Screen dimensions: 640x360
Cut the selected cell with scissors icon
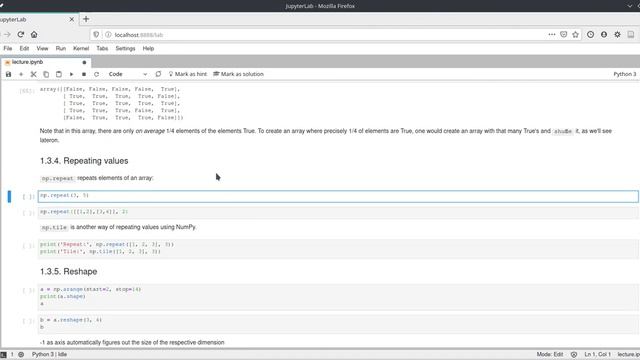33,74
